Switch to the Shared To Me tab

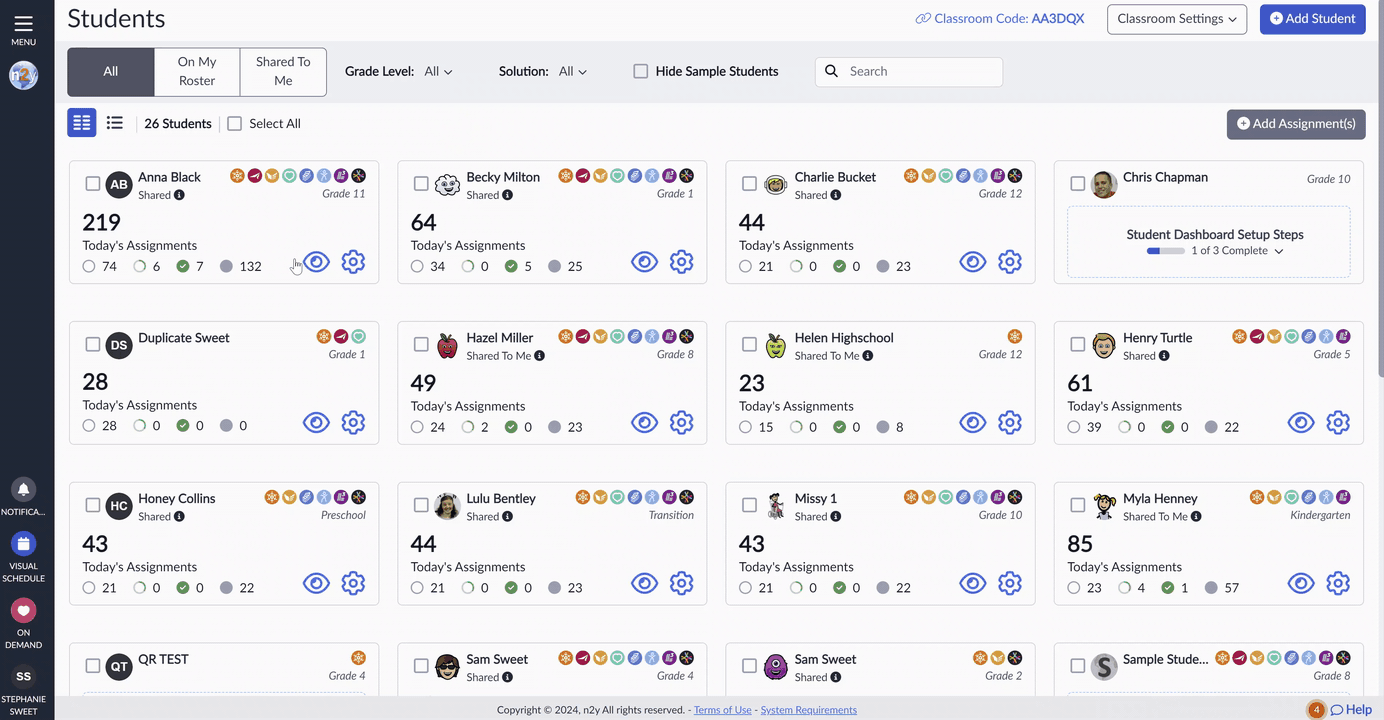point(283,72)
